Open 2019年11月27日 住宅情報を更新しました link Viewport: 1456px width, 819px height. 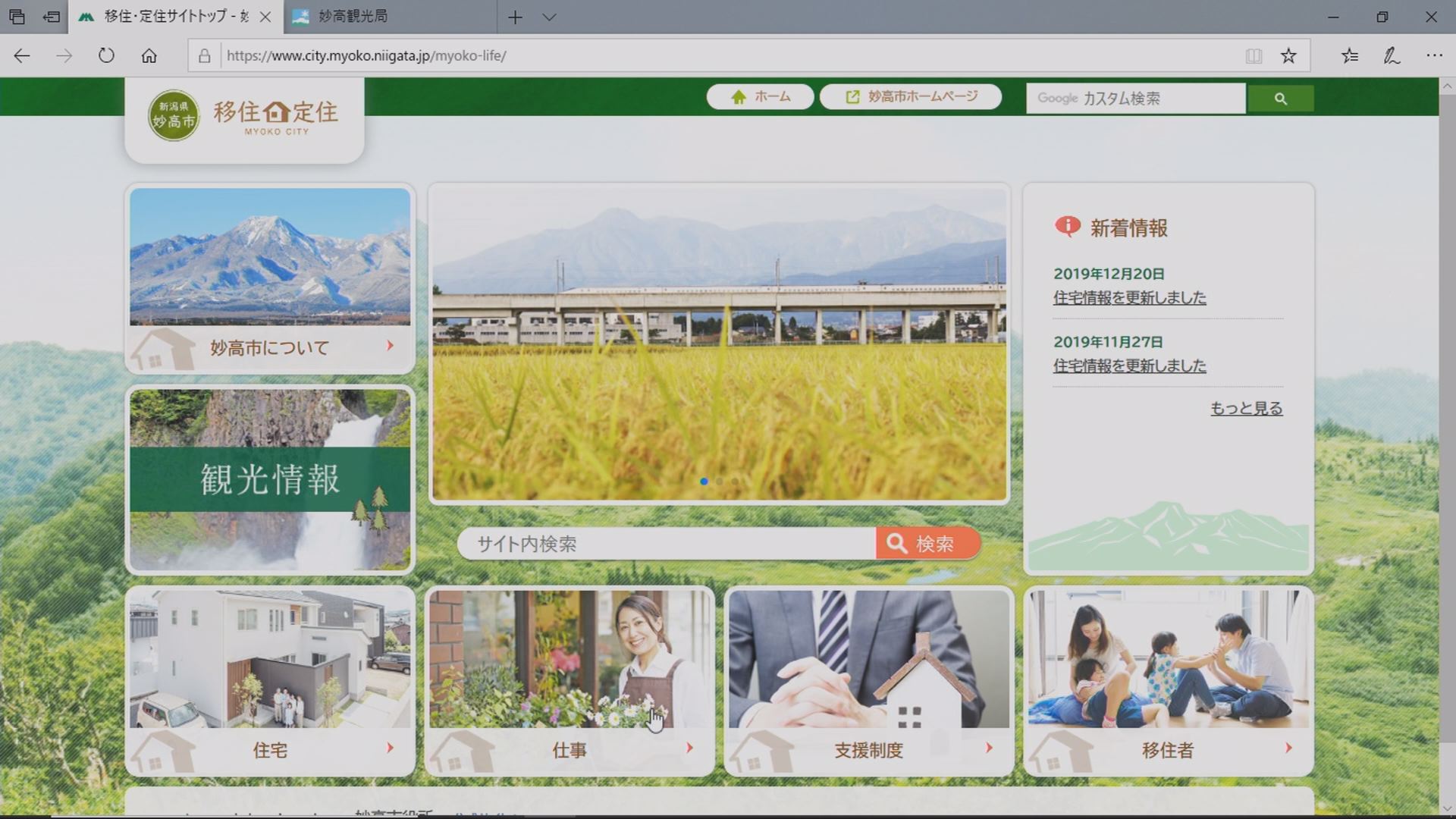1129,366
